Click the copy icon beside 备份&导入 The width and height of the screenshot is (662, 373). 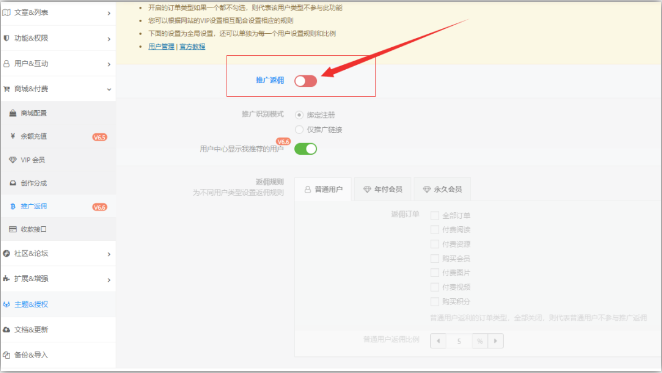[6, 355]
